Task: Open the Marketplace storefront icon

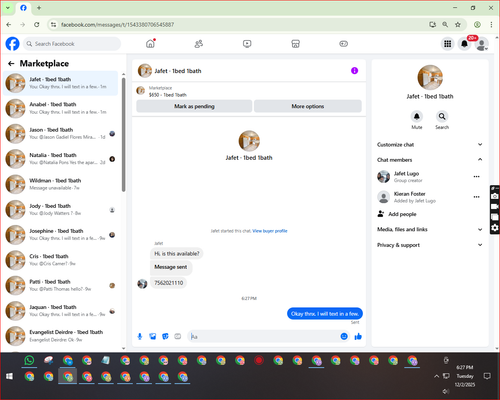Action: (x=295, y=44)
